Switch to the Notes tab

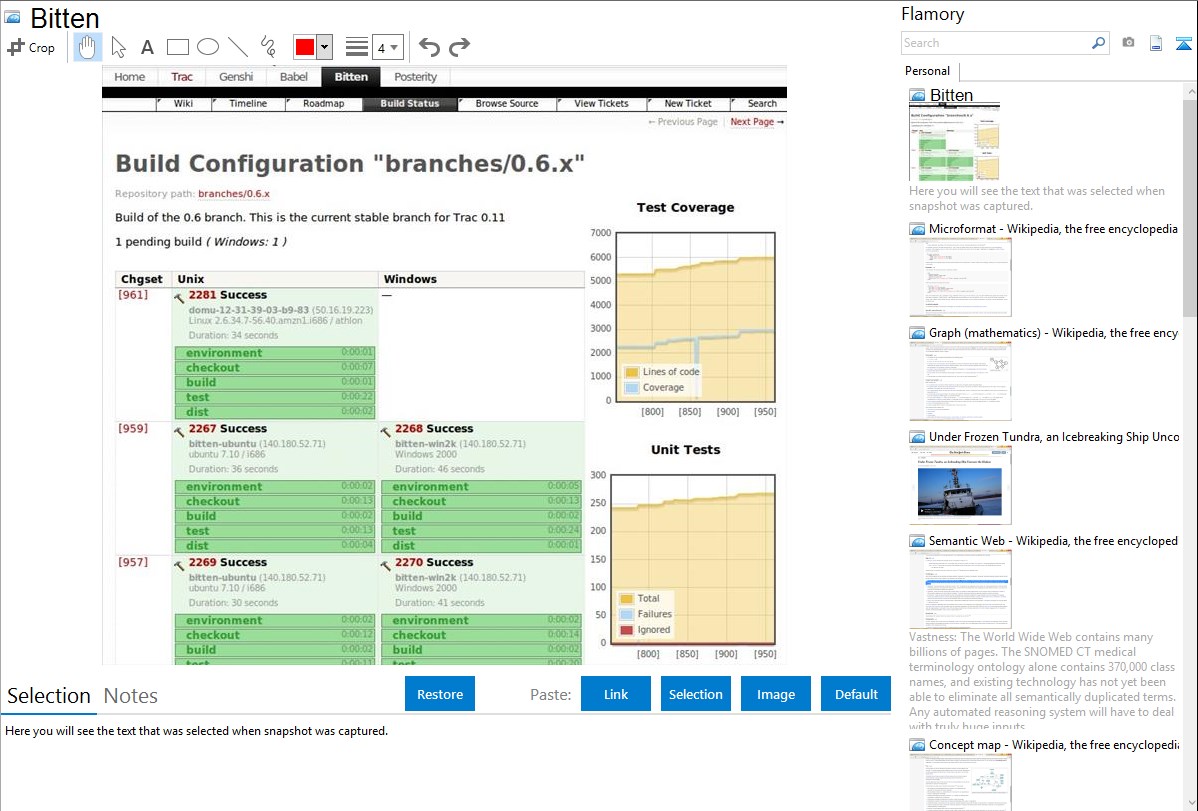(131, 696)
